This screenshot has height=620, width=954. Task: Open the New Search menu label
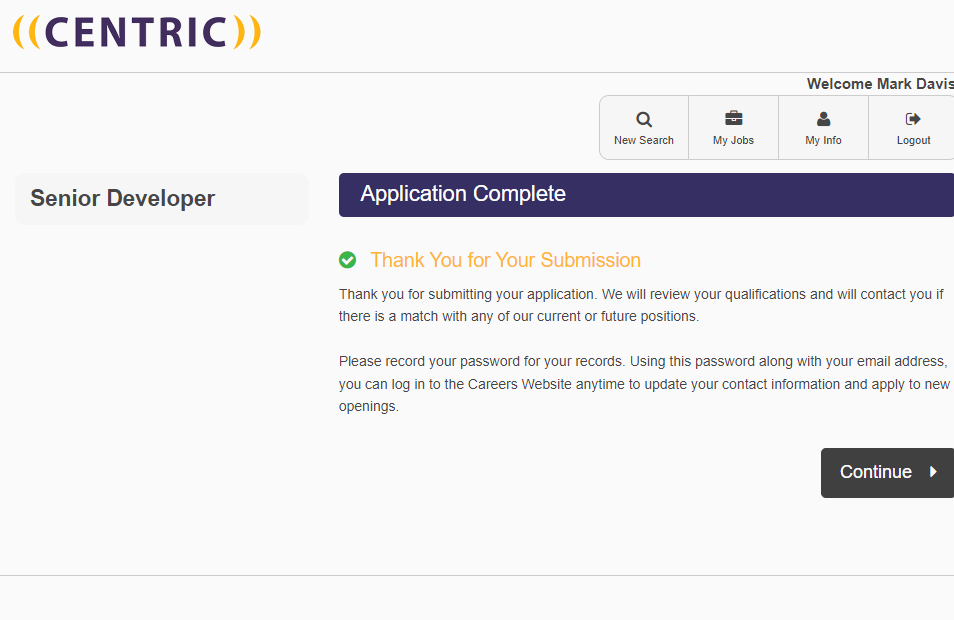pyautogui.click(x=644, y=141)
